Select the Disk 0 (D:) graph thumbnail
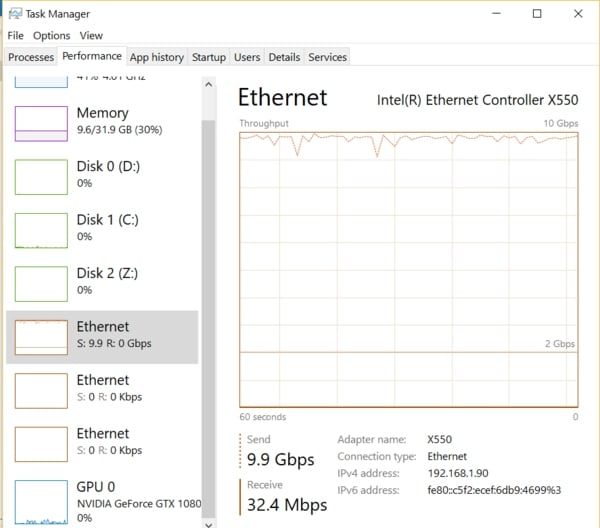Screen dimensions: 600x528 [x=41, y=176]
